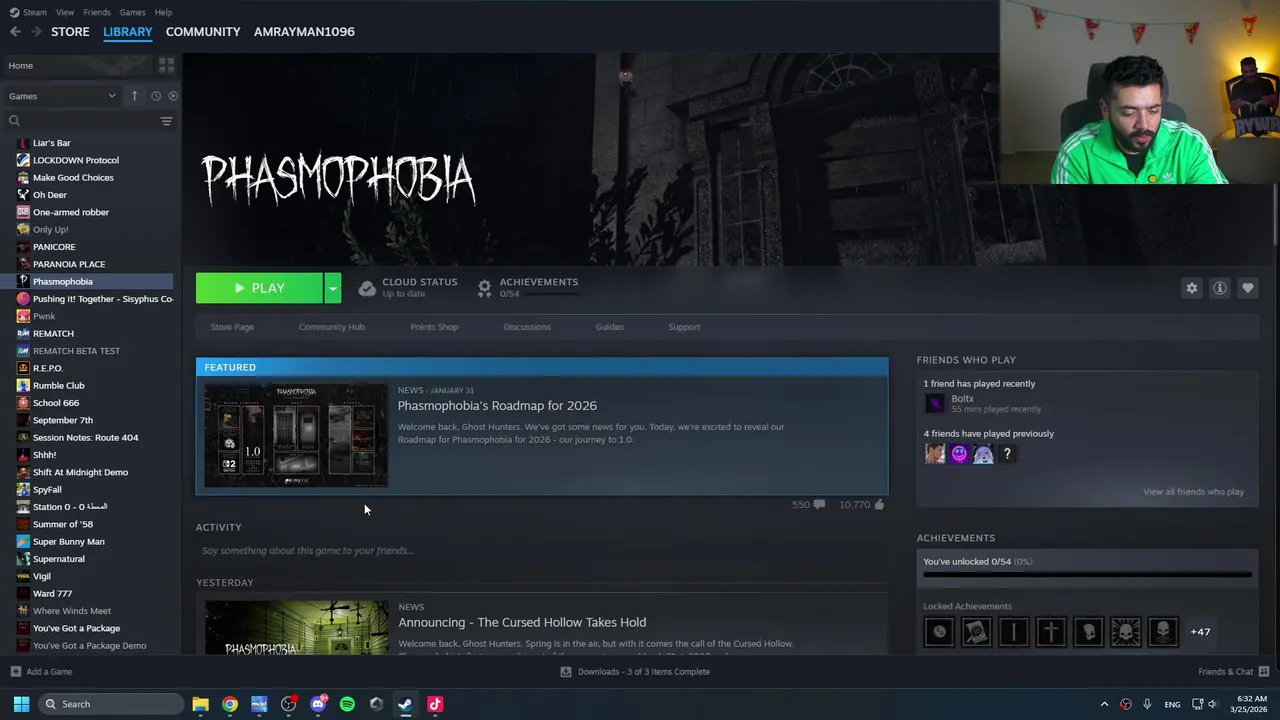Switch to the STORE tab
This screenshot has width=1280, height=720.
pos(70,32)
